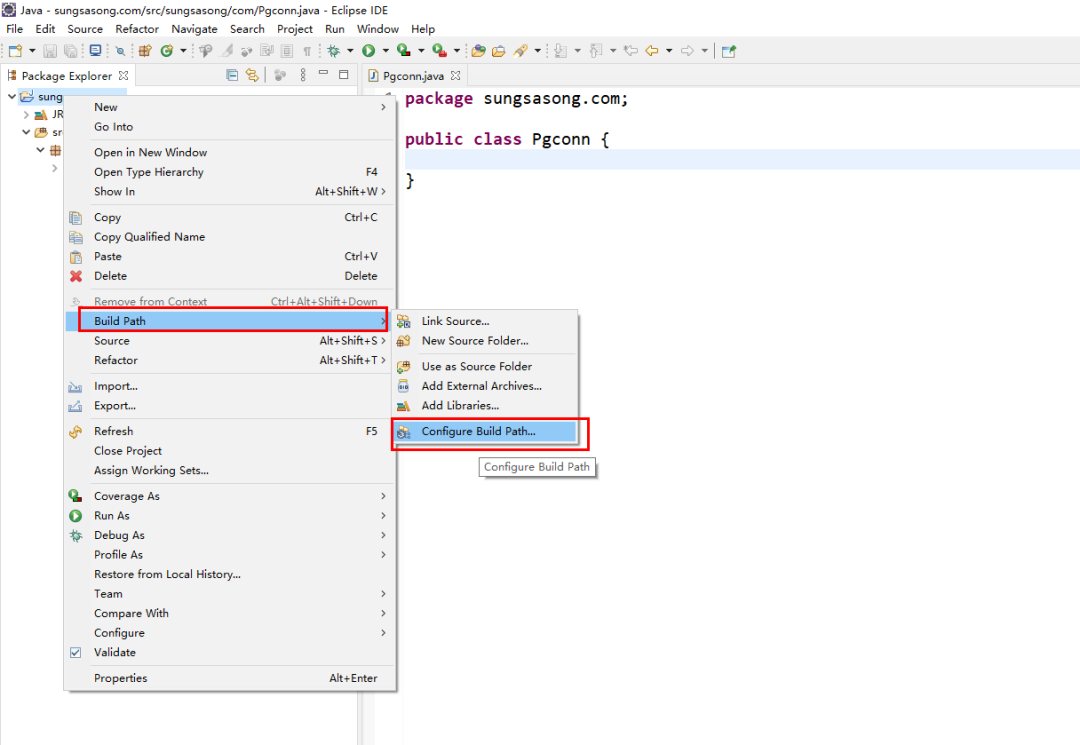
Task: Click Use as Source Folder
Action: click(485, 367)
